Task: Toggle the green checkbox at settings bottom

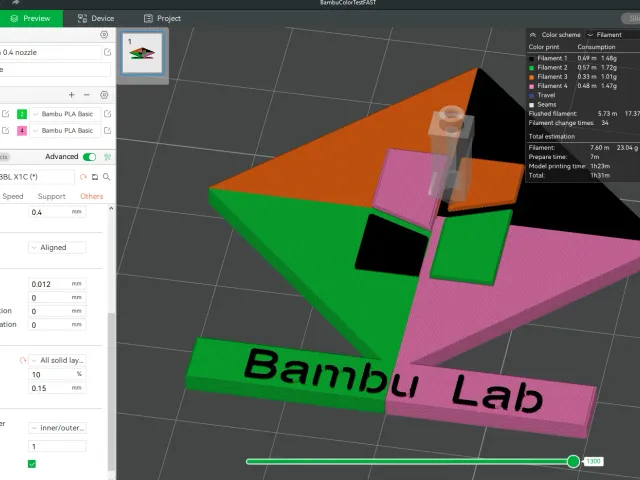Action: point(32,464)
